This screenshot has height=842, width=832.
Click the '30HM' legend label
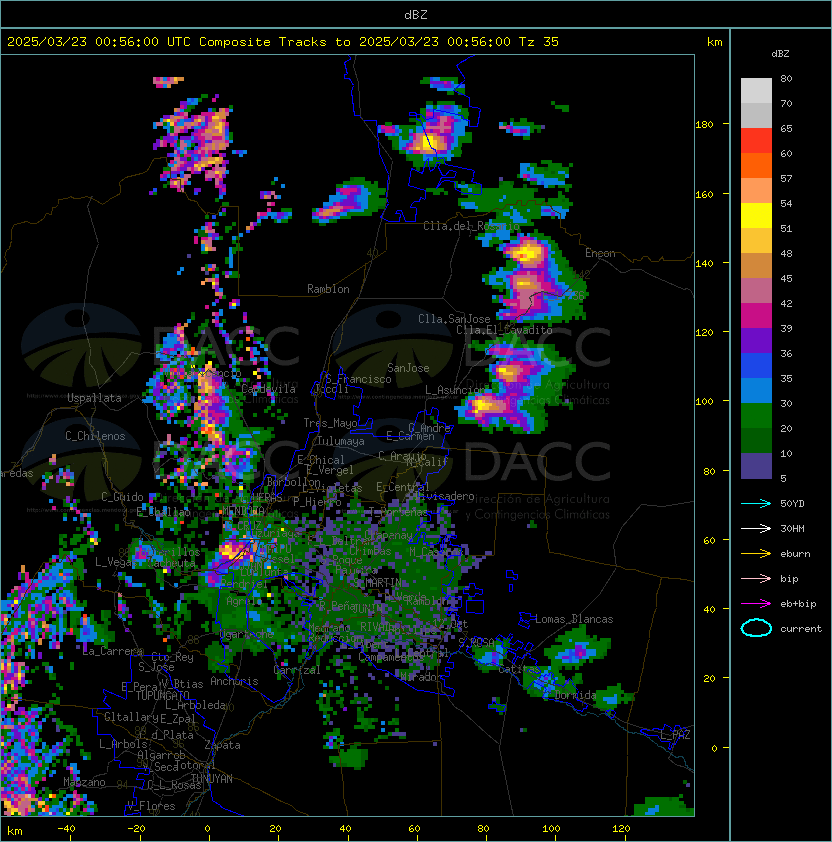792,529
